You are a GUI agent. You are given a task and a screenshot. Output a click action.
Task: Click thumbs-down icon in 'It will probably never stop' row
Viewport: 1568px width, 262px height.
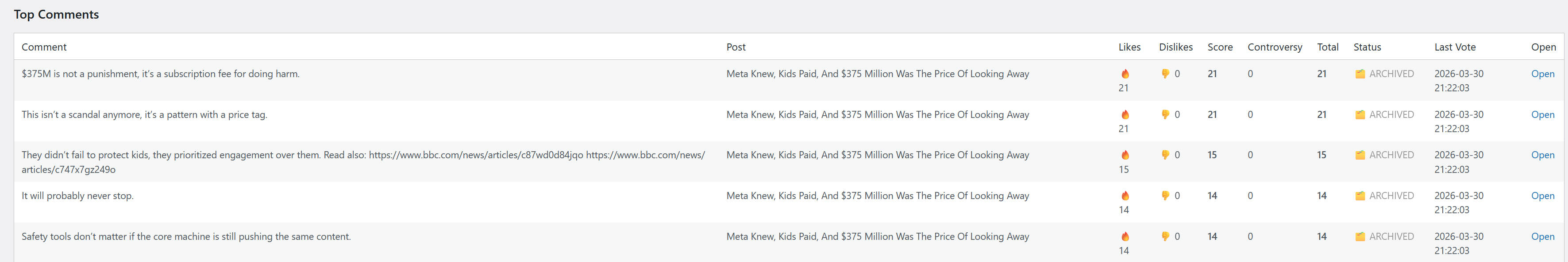point(1165,196)
